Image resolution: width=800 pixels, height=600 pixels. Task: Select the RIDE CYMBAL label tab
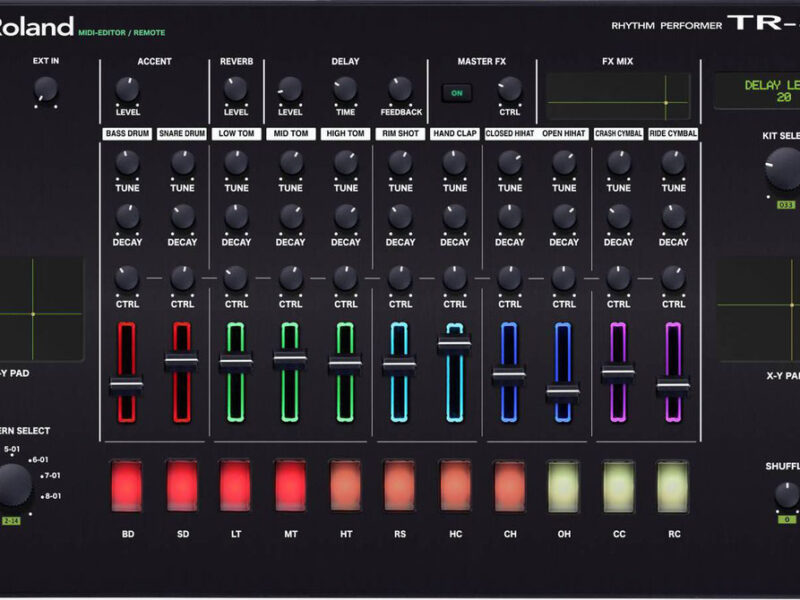coord(673,133)
